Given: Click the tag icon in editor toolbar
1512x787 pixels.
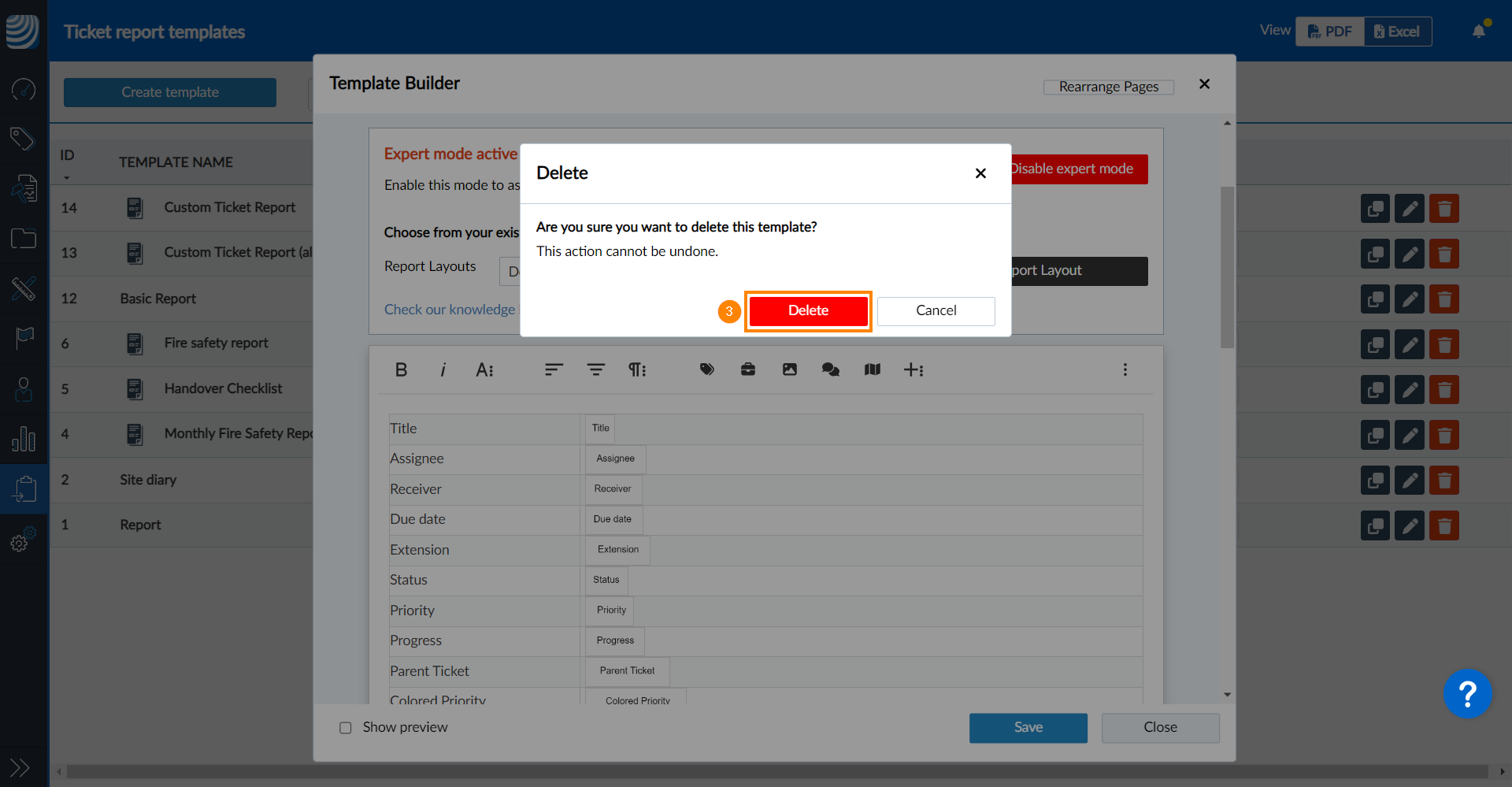Looking at the screenshot, I should 706,370.
